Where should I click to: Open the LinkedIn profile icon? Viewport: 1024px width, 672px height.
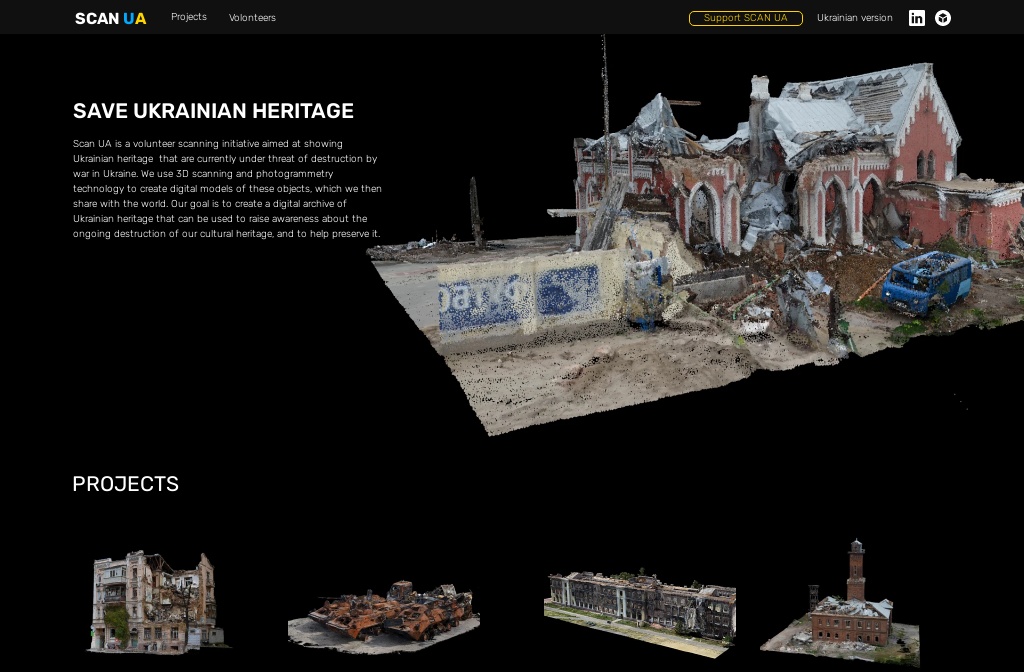916,18
